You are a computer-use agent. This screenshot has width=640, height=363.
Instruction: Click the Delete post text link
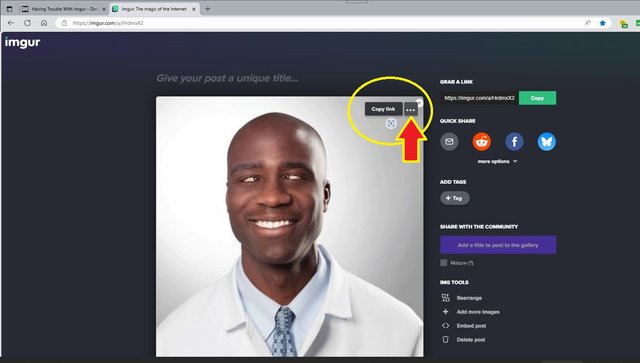click(x=471, y=340)
